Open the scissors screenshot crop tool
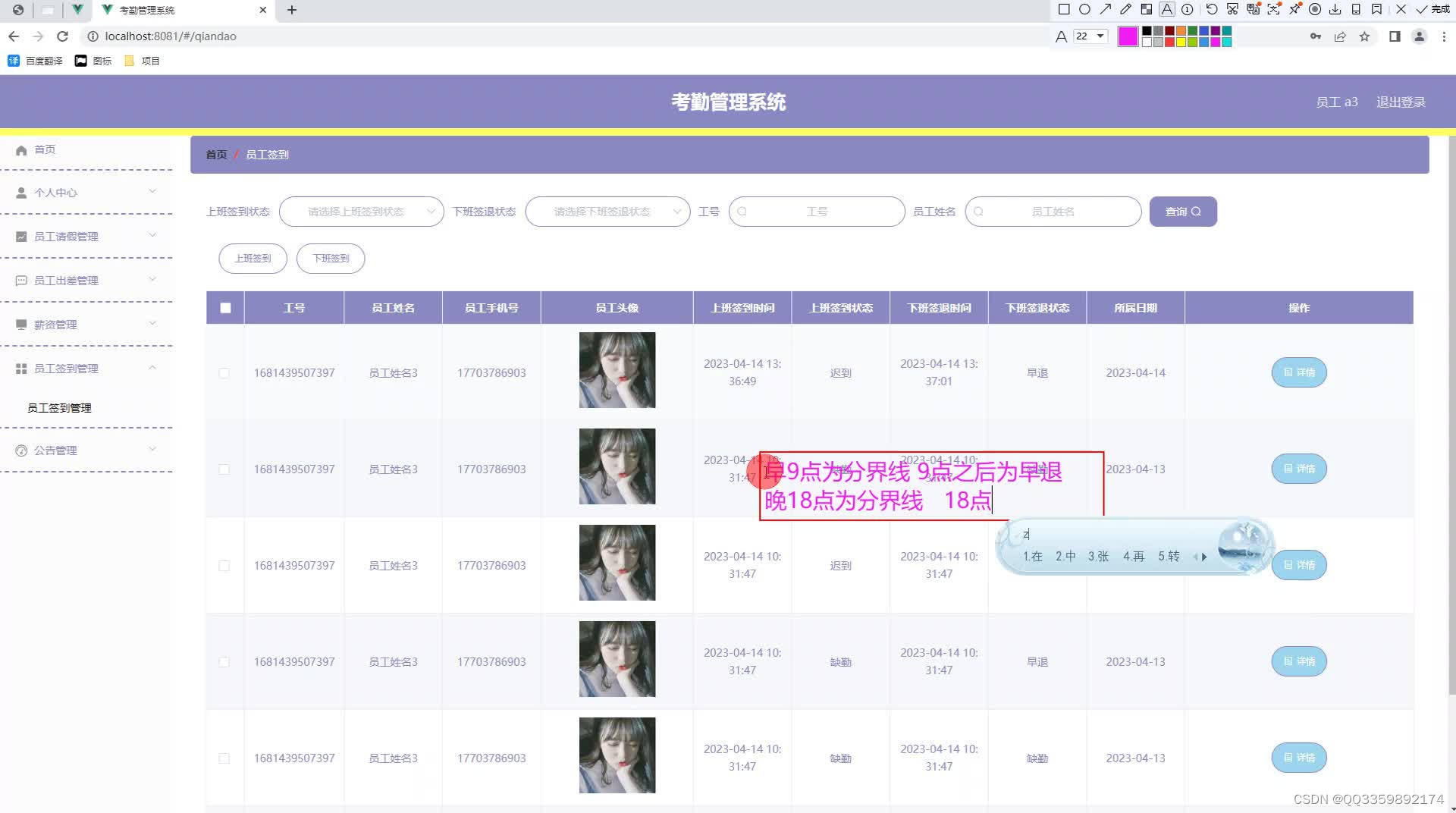This screenshot has height=813, width=1456. coord(1232,10)
